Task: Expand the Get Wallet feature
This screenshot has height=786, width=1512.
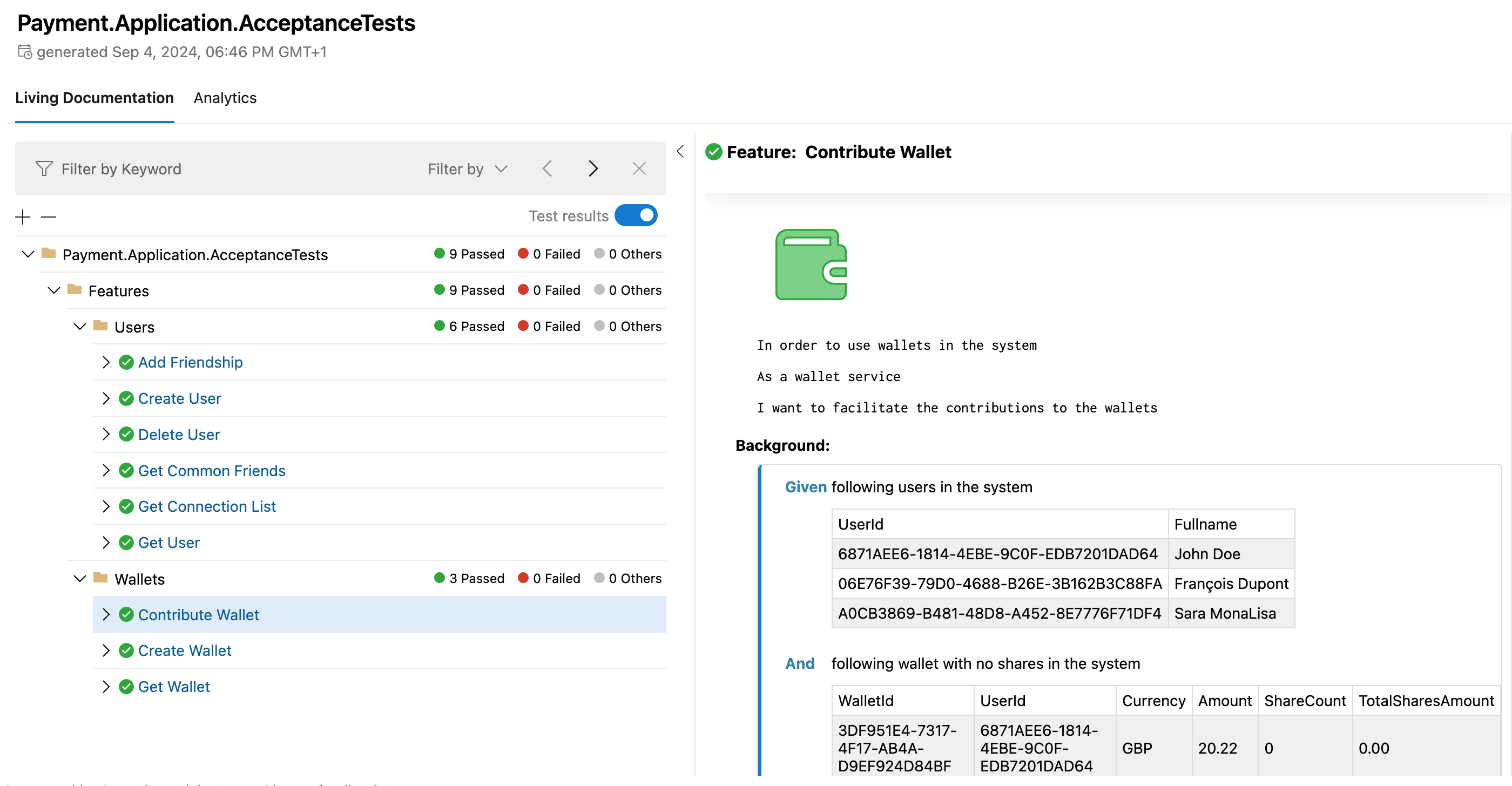Action: [106, 687]
